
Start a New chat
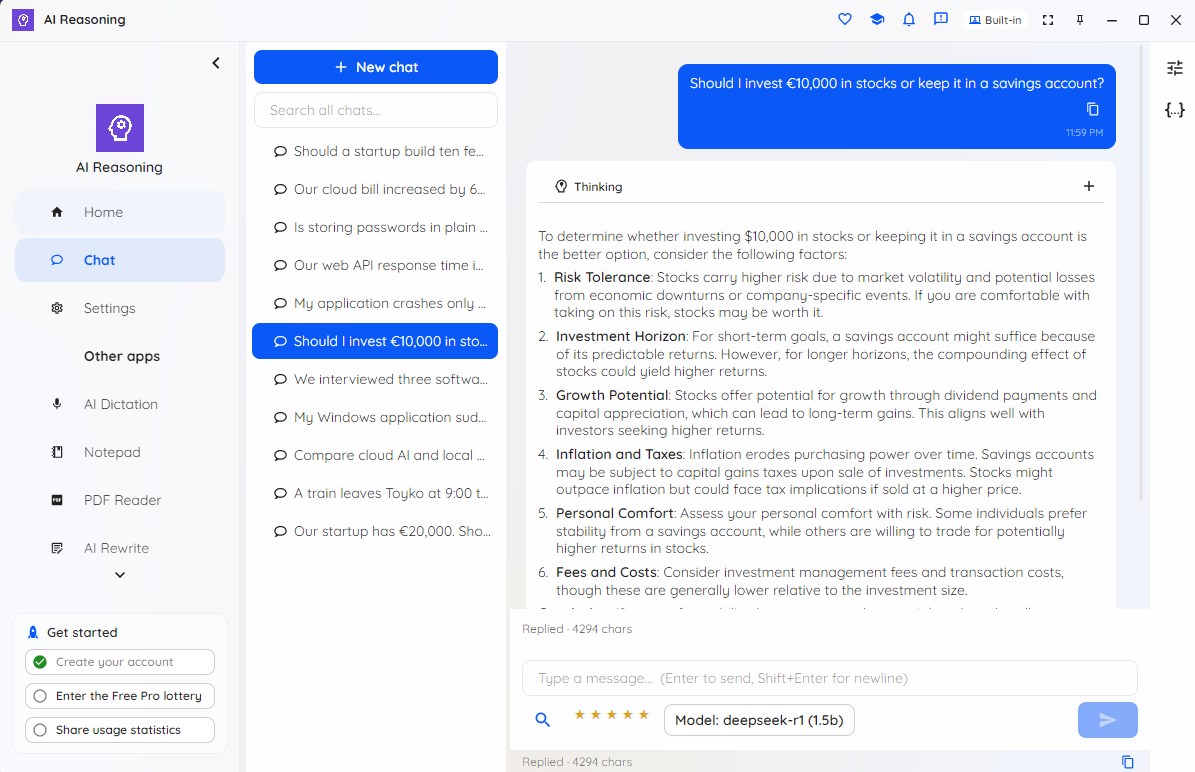[x=376, y=67]
